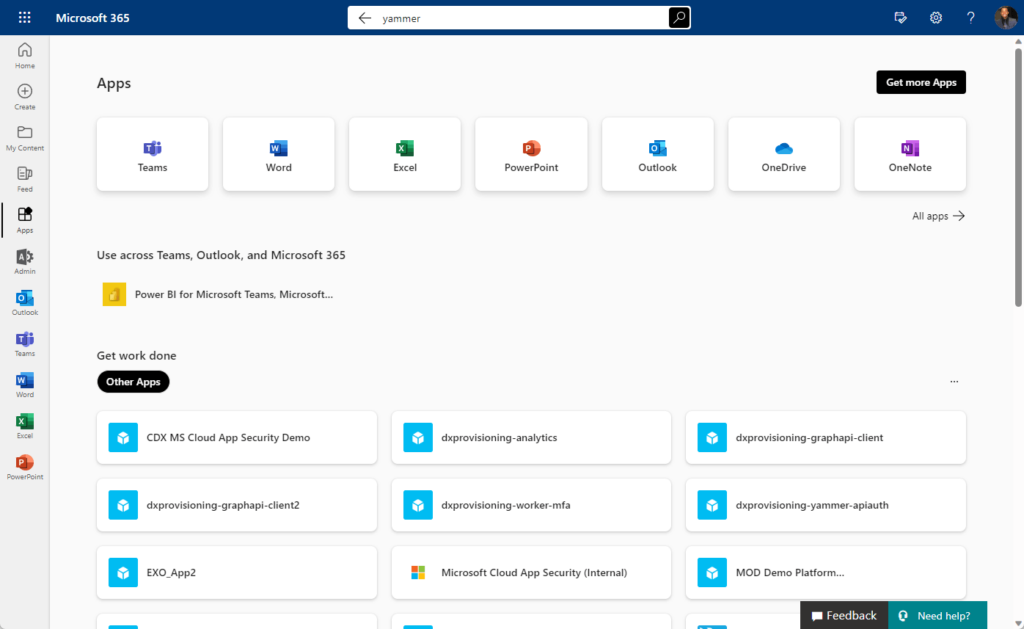The width and height of the screenshot is (1024, 629).
Task: Open dxprovisioning-worker-mfa app card
Action: [x=531, y=505]
